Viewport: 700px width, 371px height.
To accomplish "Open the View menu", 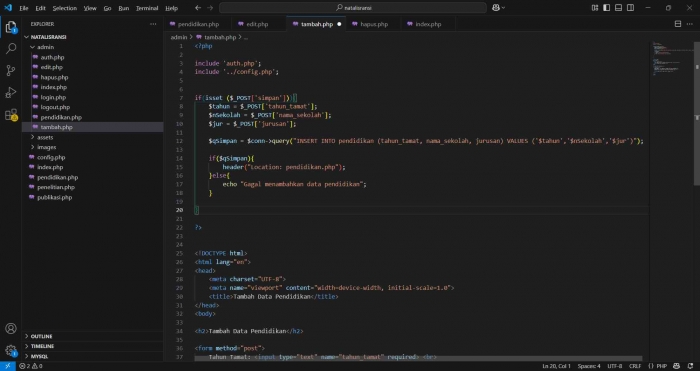I will coord(90,8).
